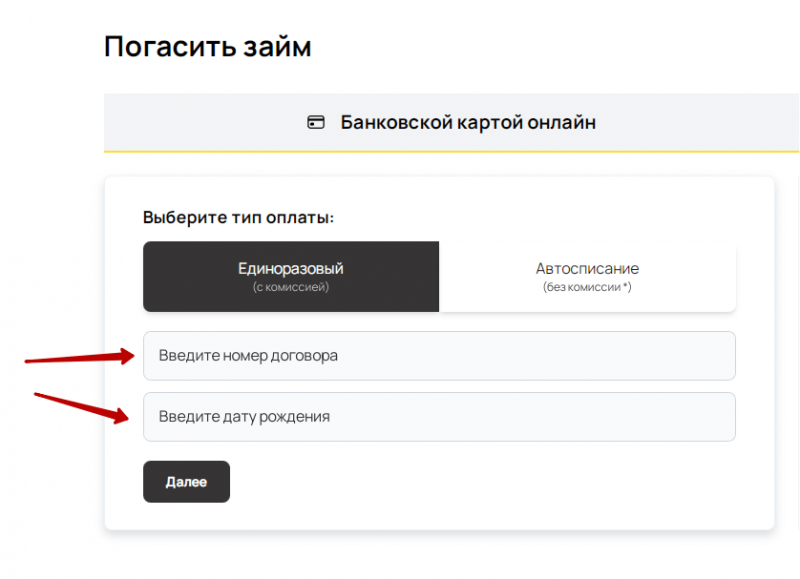Enable the one-time payment option with commission
The width and height of the screenshot is (800, 579).
point(291,276)
